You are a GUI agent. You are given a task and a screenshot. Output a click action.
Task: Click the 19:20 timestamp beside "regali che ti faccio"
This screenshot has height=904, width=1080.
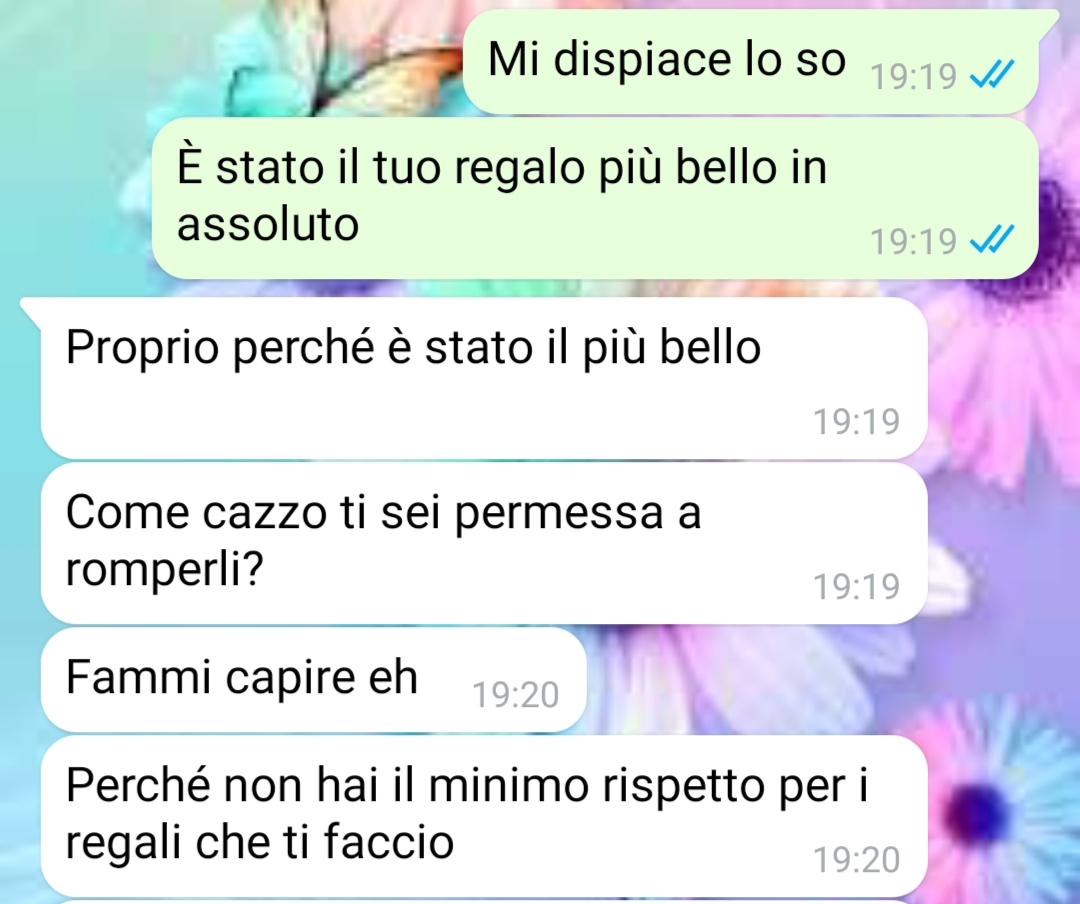pyautogui.click(x=856, y=859)
